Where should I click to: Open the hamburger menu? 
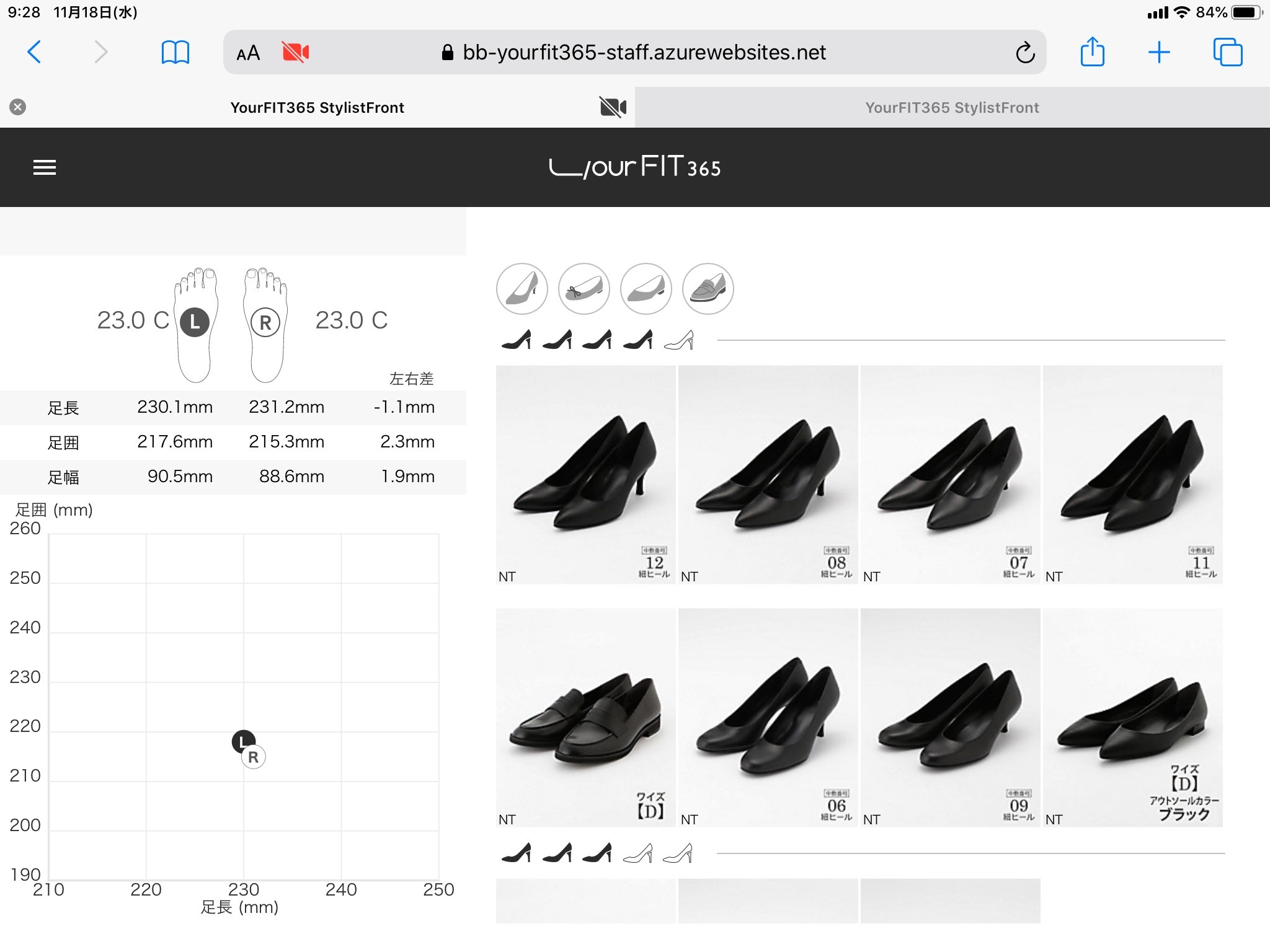tap(44, 167)
